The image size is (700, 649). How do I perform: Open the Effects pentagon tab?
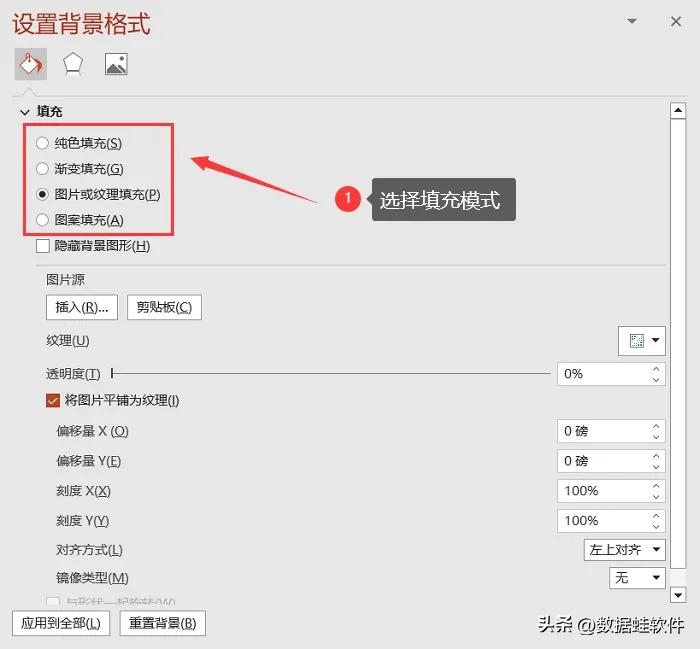[72, 64]
